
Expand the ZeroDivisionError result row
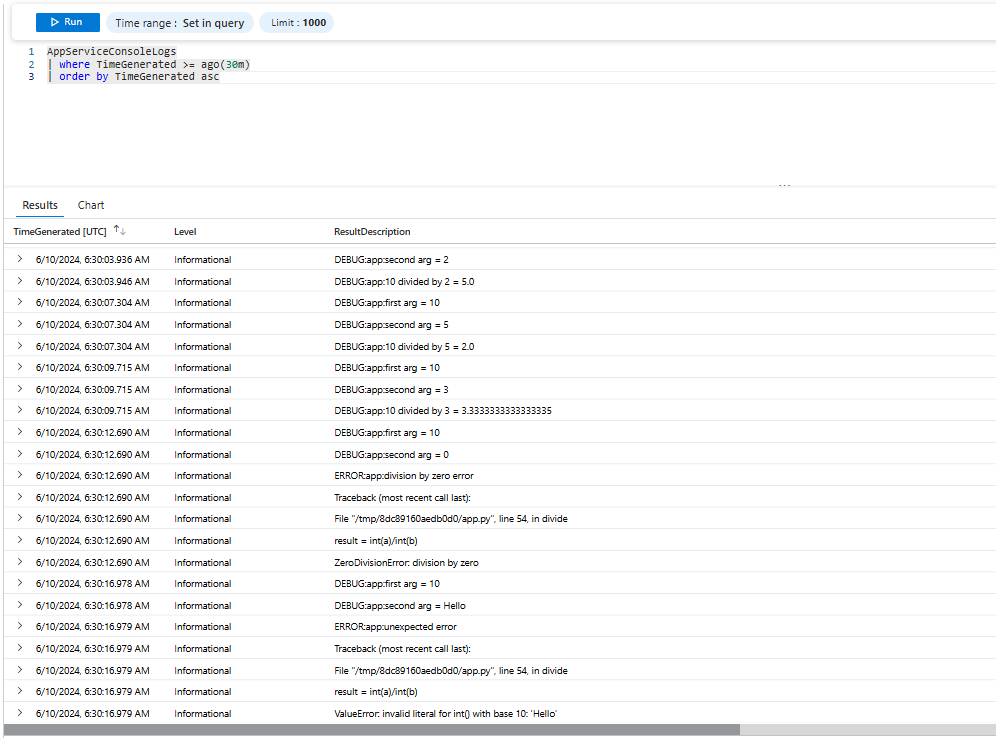[20, 562]
